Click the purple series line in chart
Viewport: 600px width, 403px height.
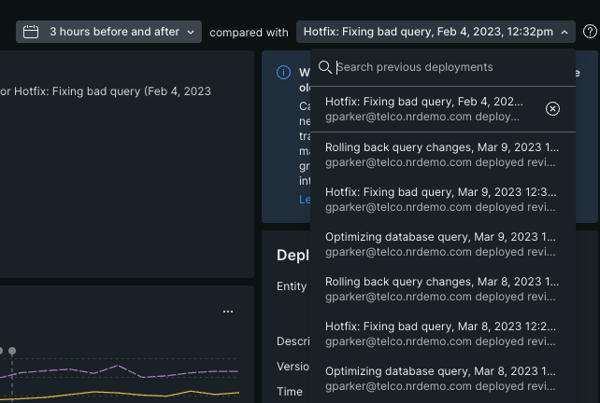click(120, 370)
